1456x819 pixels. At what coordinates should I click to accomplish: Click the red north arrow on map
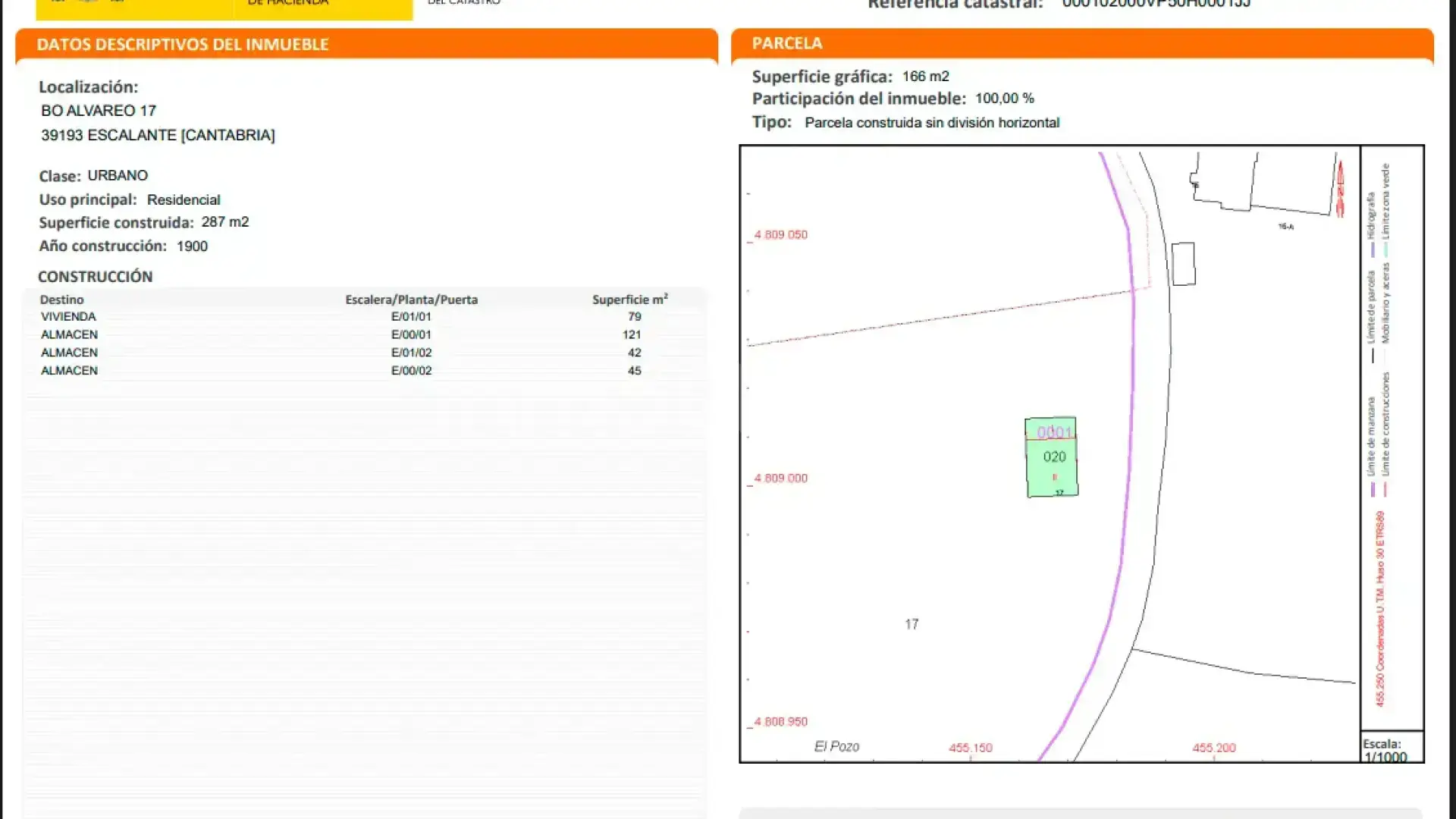pos(1340,189)
